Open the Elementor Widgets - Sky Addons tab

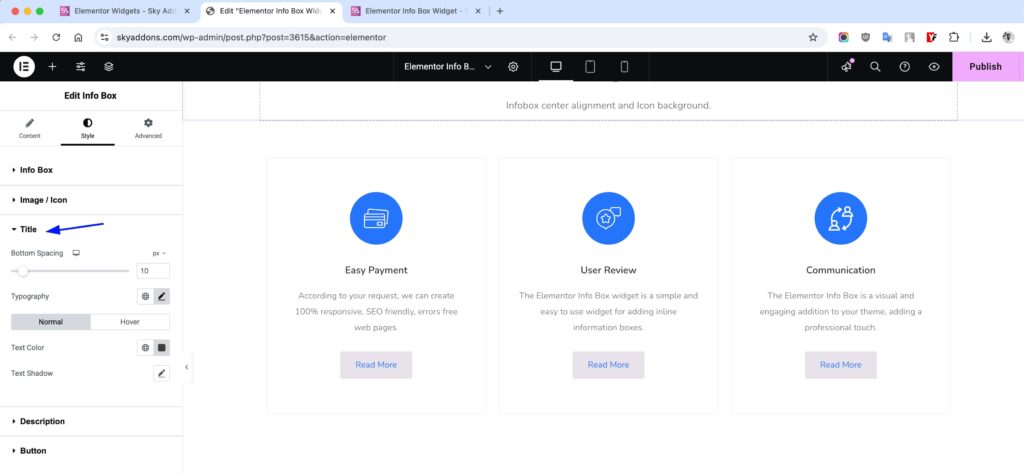click(x=125, y=11)
